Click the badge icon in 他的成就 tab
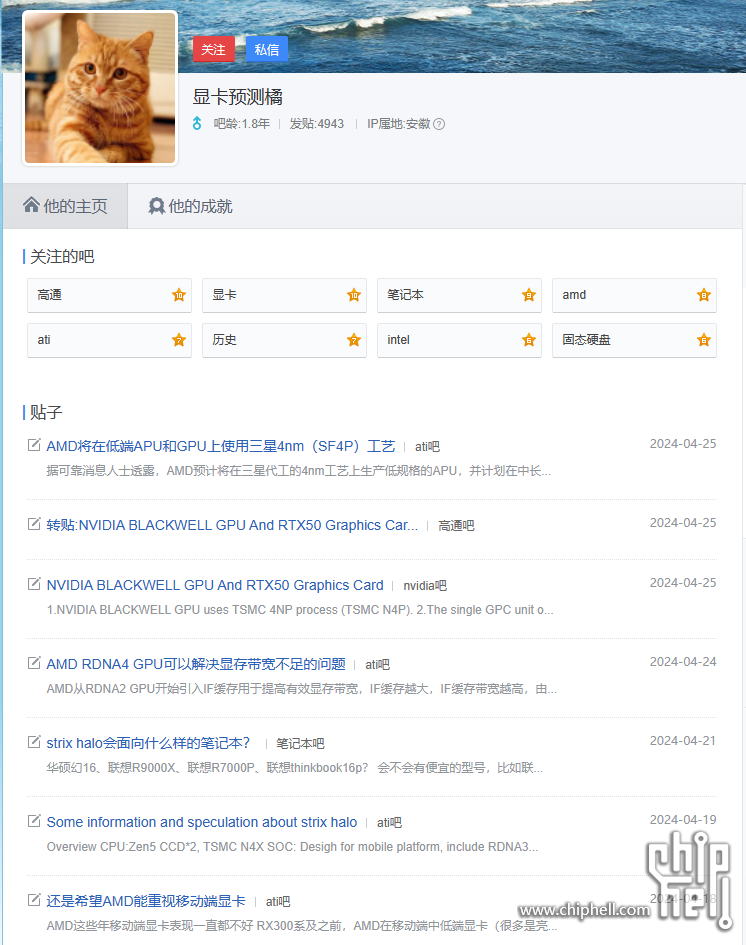 click(157, 206)
